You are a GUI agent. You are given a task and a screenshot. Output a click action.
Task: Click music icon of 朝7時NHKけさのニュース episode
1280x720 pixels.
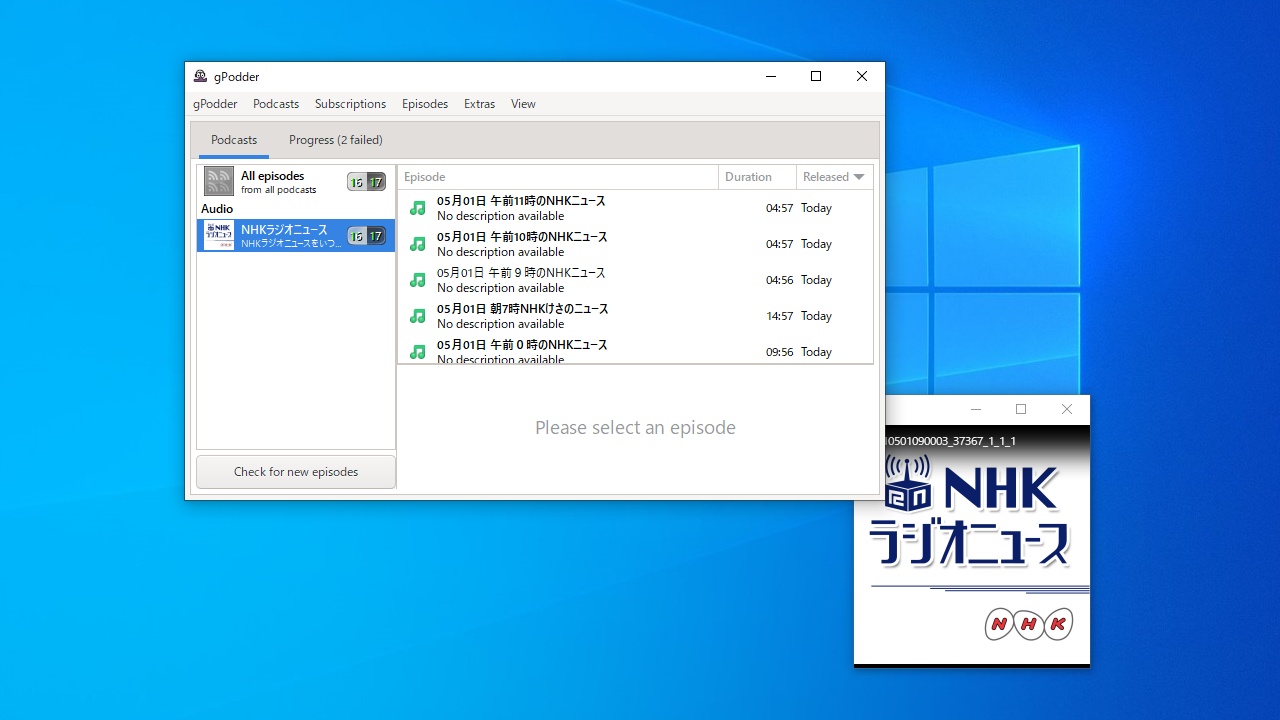click(x=418, y=316)
